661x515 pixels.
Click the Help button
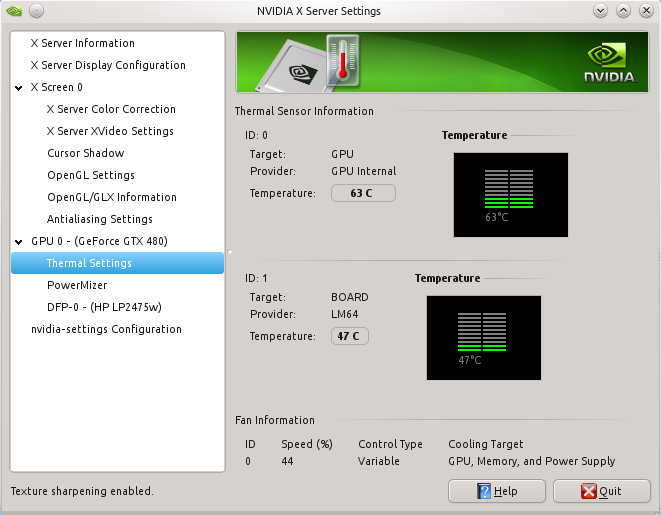(497, 491)
